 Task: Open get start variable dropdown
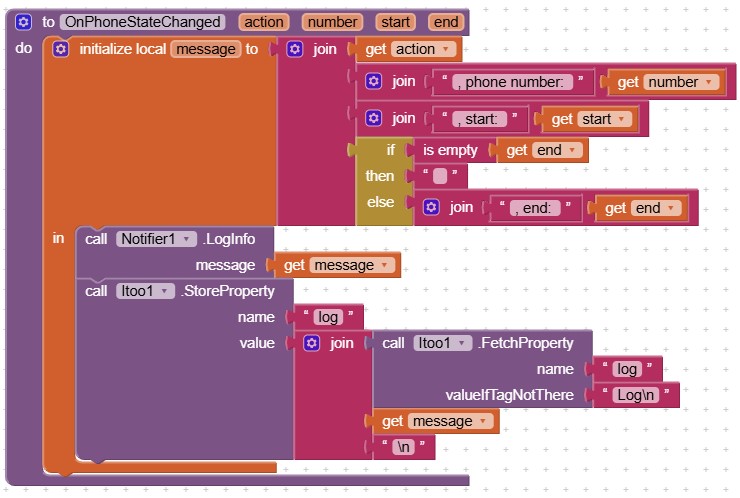pyautogui.click(x=624, y=119)
